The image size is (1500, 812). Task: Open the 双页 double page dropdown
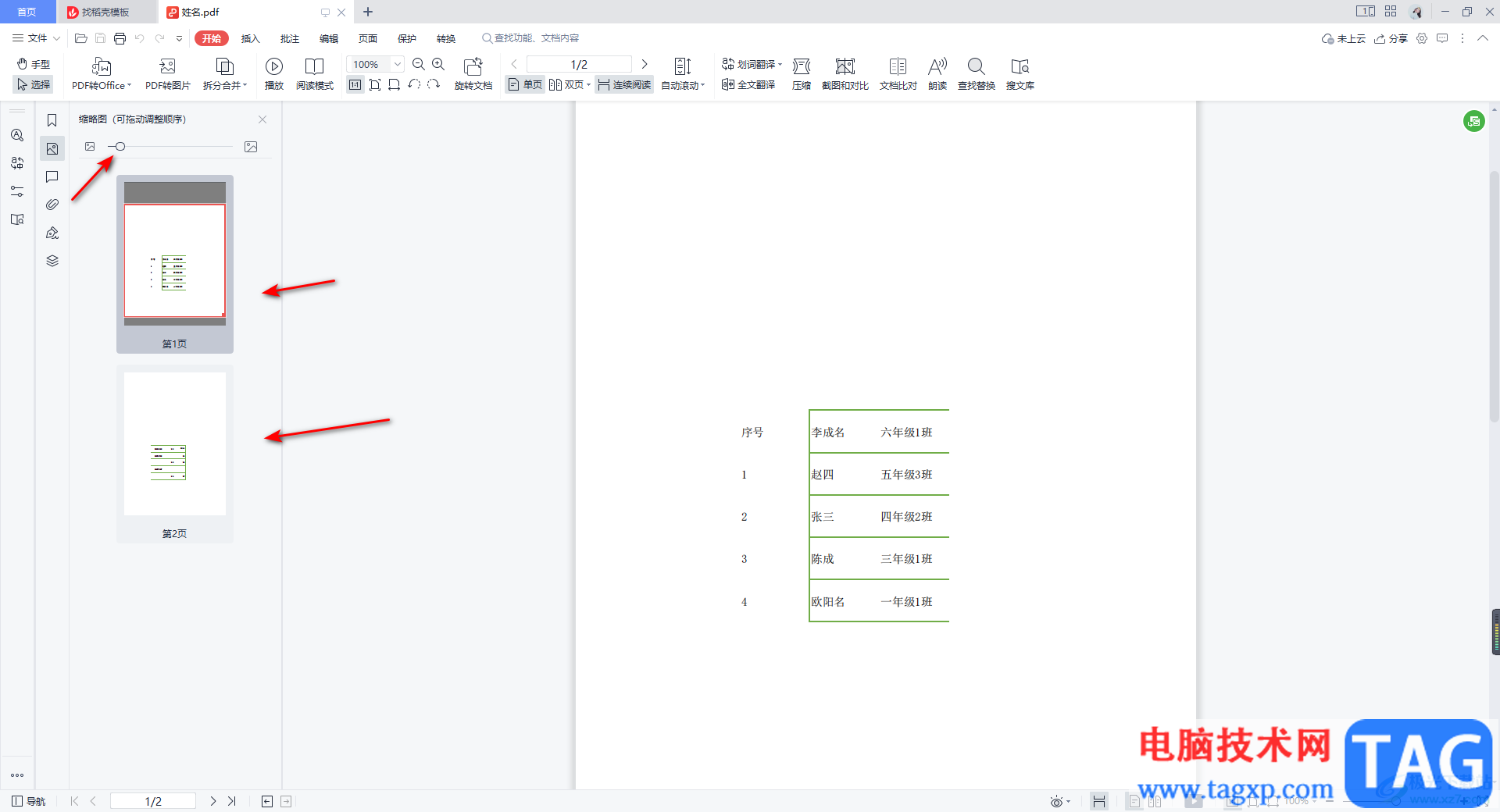click(570, 84)
